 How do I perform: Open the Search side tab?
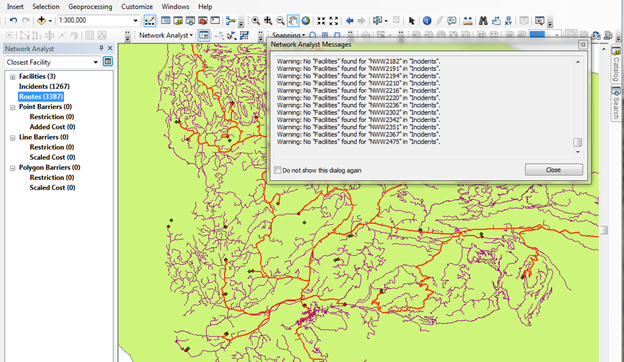tap(616, 103)
